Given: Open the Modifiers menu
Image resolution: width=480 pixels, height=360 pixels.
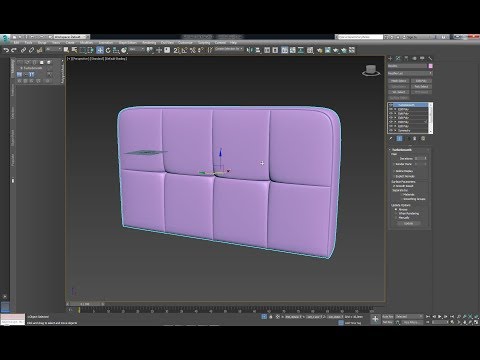Looking at the screenshot, I should coord(86,43).
